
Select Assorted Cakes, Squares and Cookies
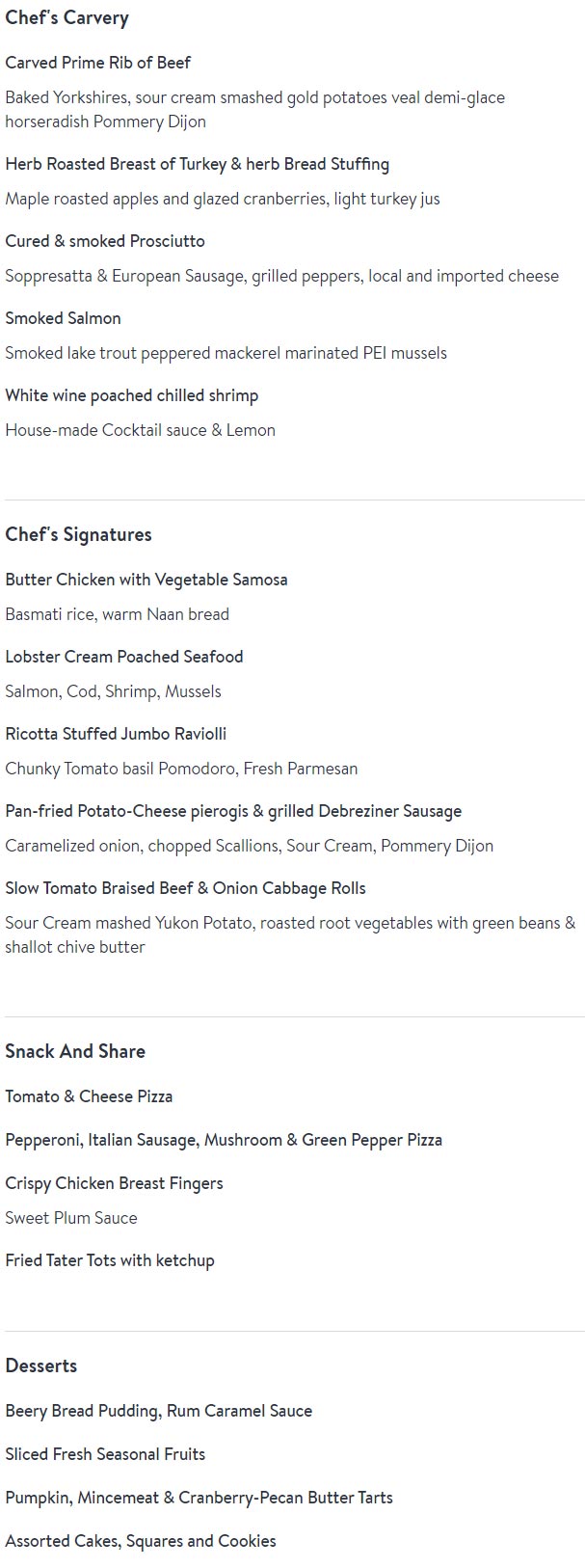point(140,1541)
